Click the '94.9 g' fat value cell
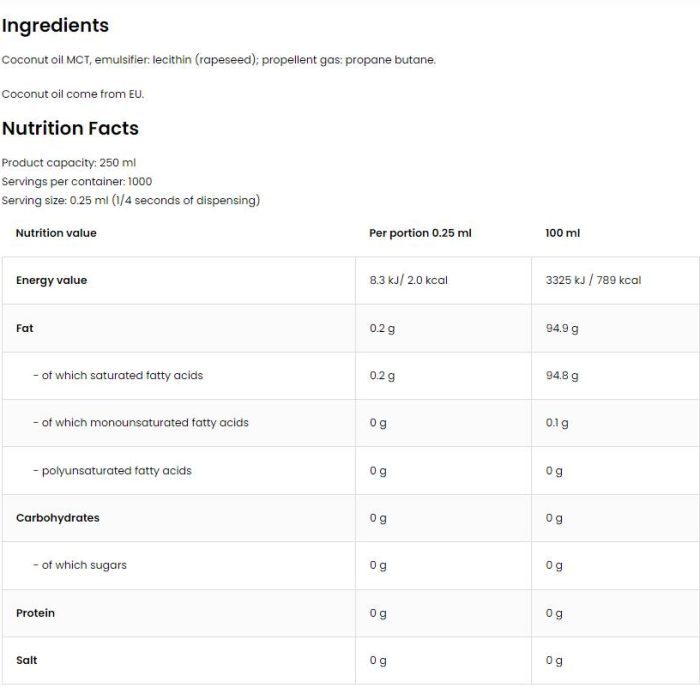The height and width of the screenshot is (700, 700). [562, 329]
